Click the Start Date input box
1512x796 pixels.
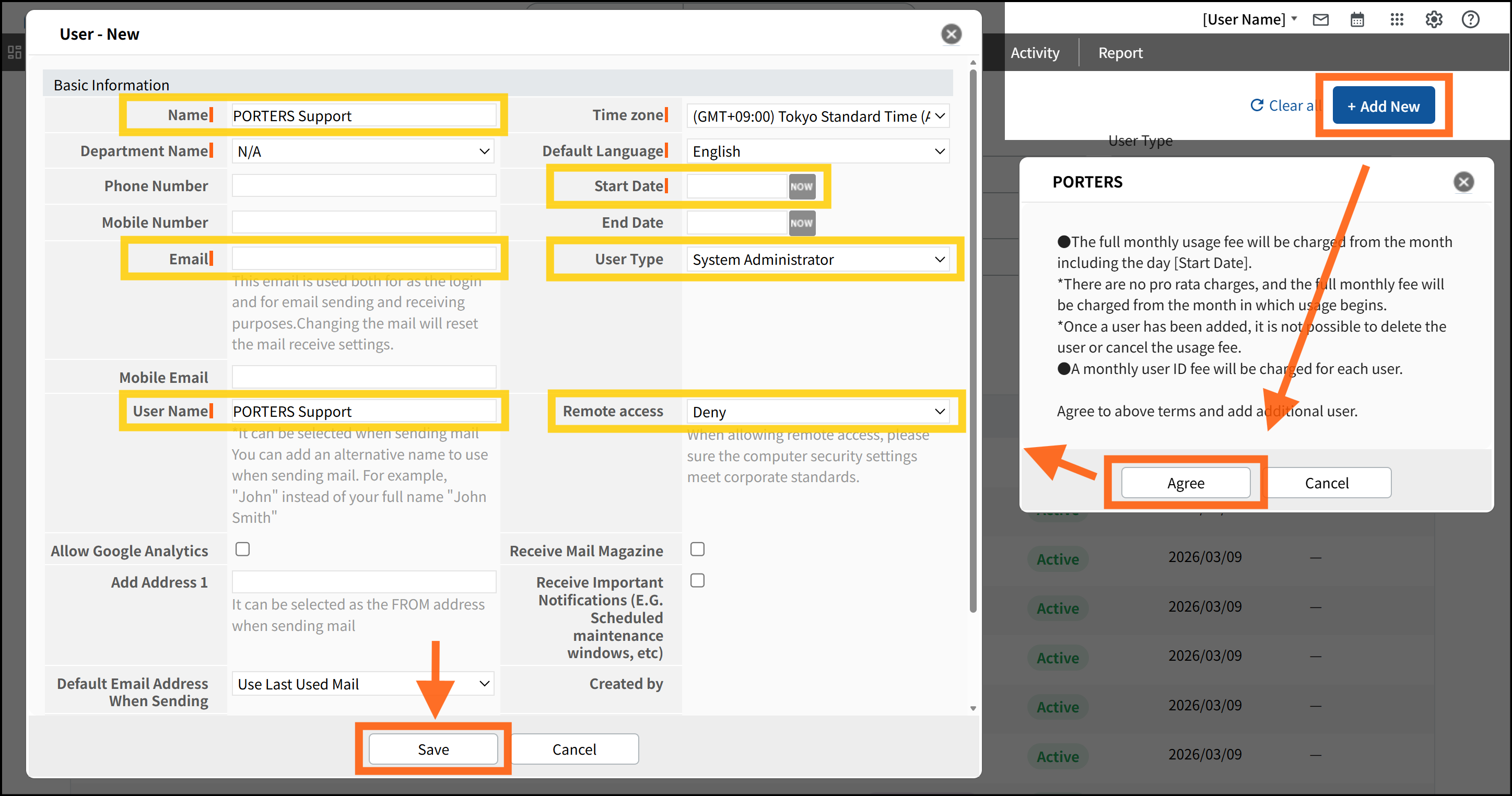click(x=737, y=186)
